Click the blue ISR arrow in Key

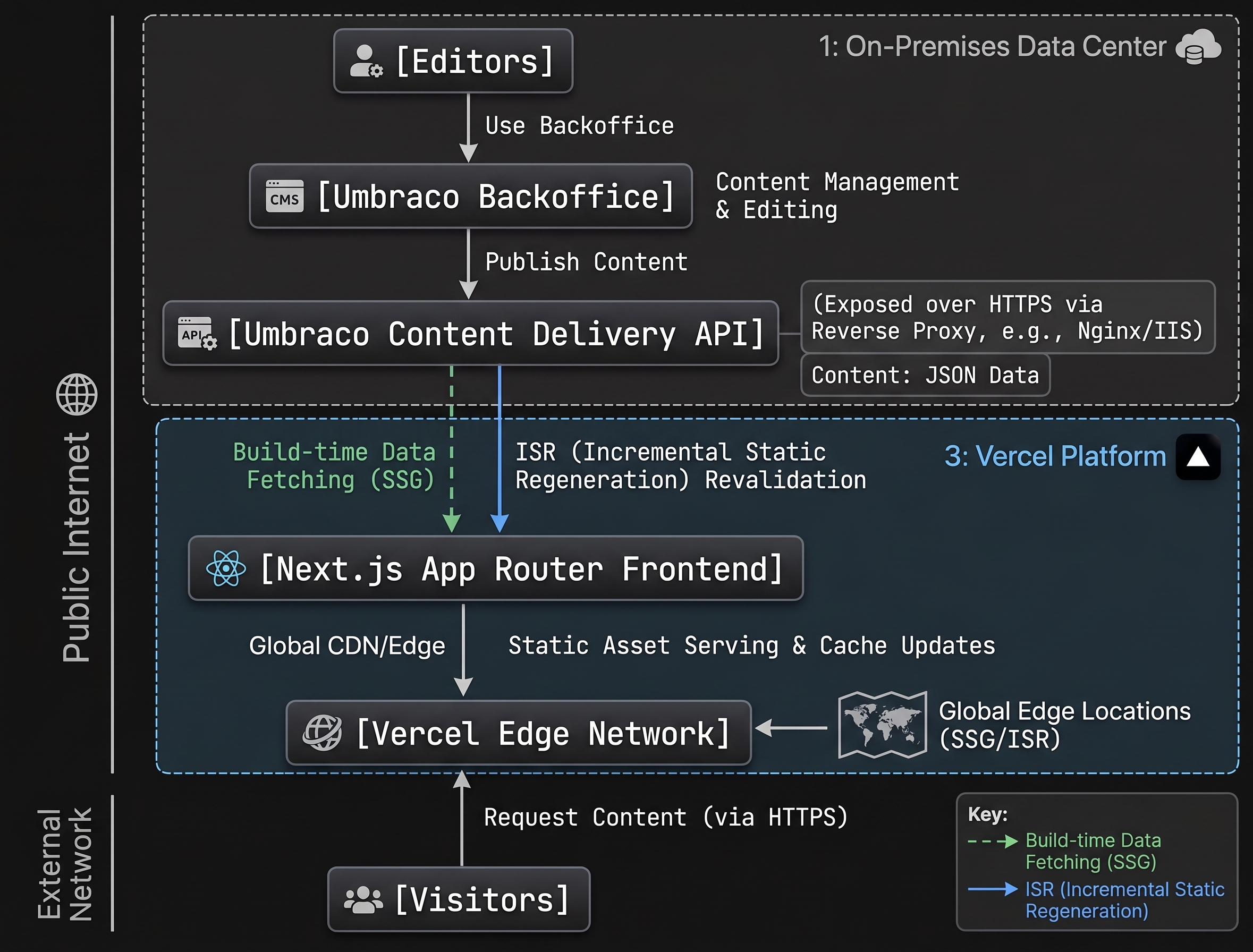coord(993,889)
